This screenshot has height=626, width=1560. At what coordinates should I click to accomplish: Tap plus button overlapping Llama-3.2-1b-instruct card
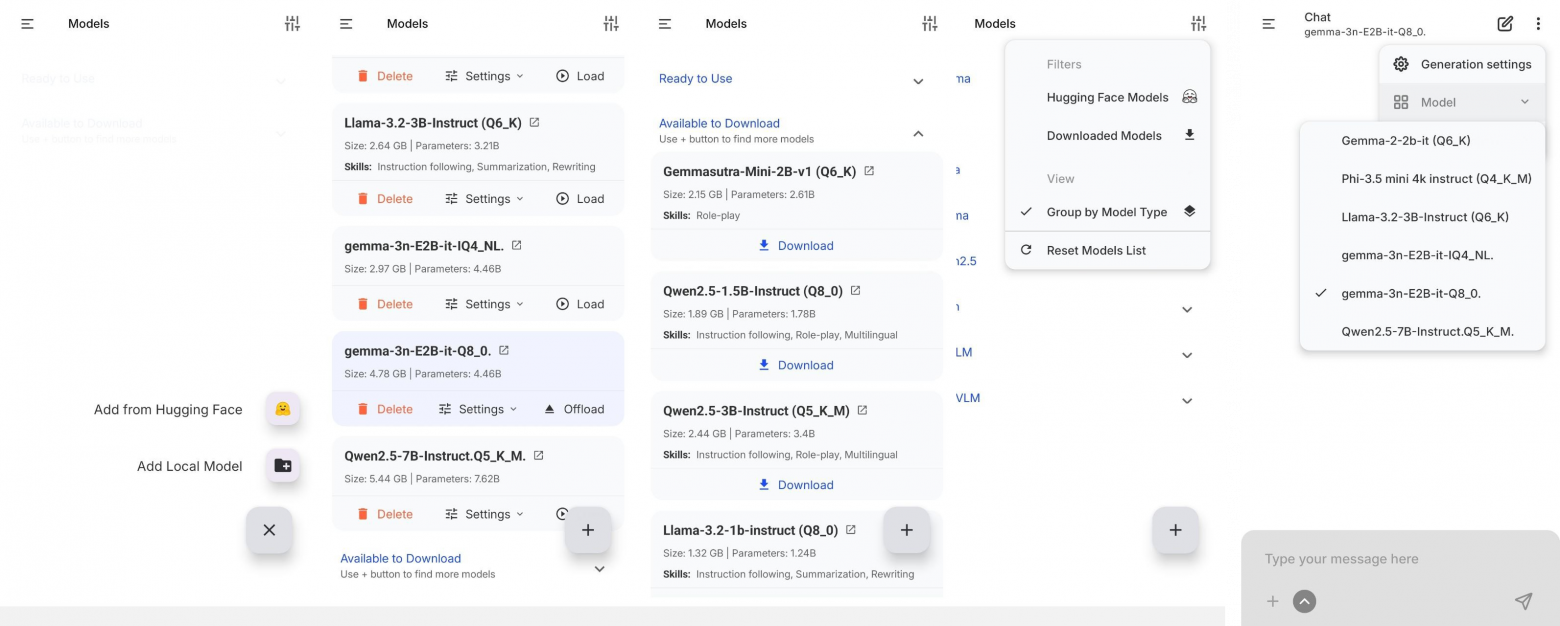pos(907,530)
